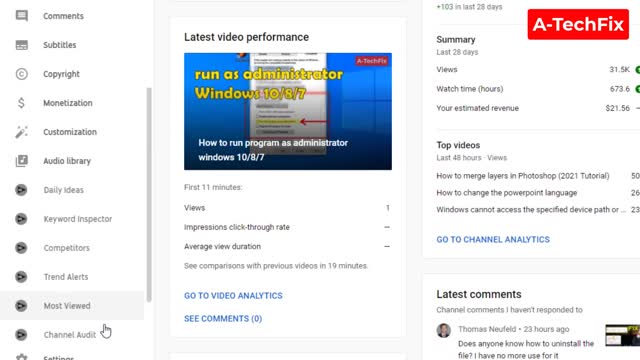Click the 'Latest video performance' heading
The height and width of the screenshot is (360, 640).
[x=246, y=37]
